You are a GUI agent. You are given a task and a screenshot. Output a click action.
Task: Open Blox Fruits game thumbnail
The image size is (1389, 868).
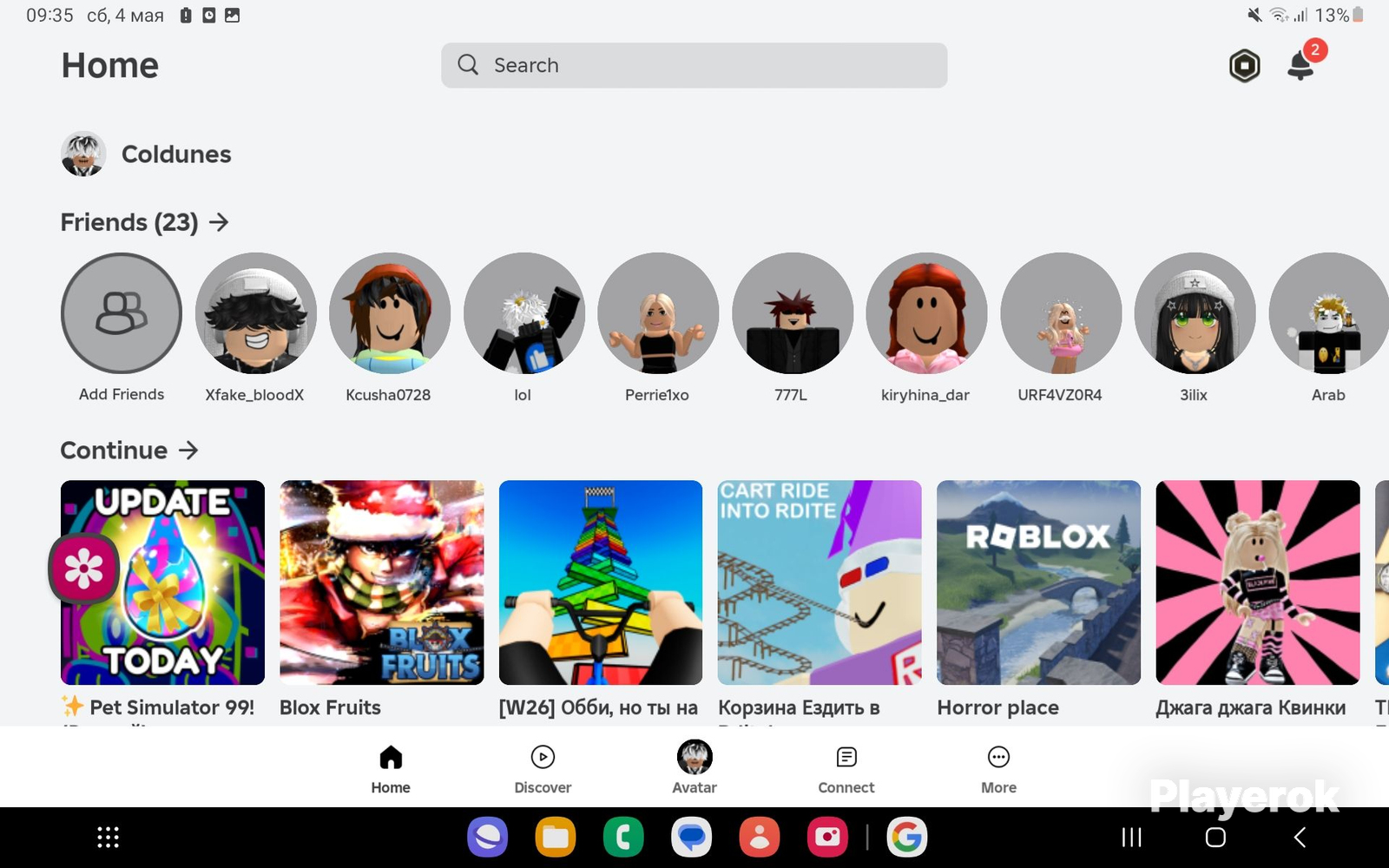point(382,582)
